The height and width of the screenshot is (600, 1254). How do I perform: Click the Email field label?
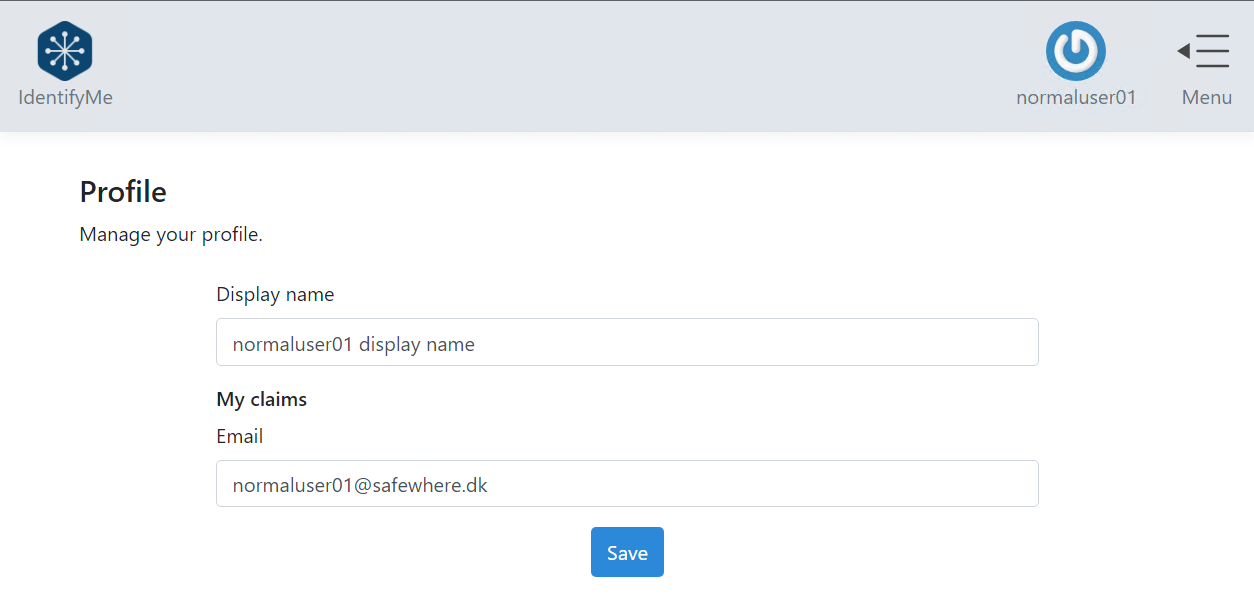[240, 437]
